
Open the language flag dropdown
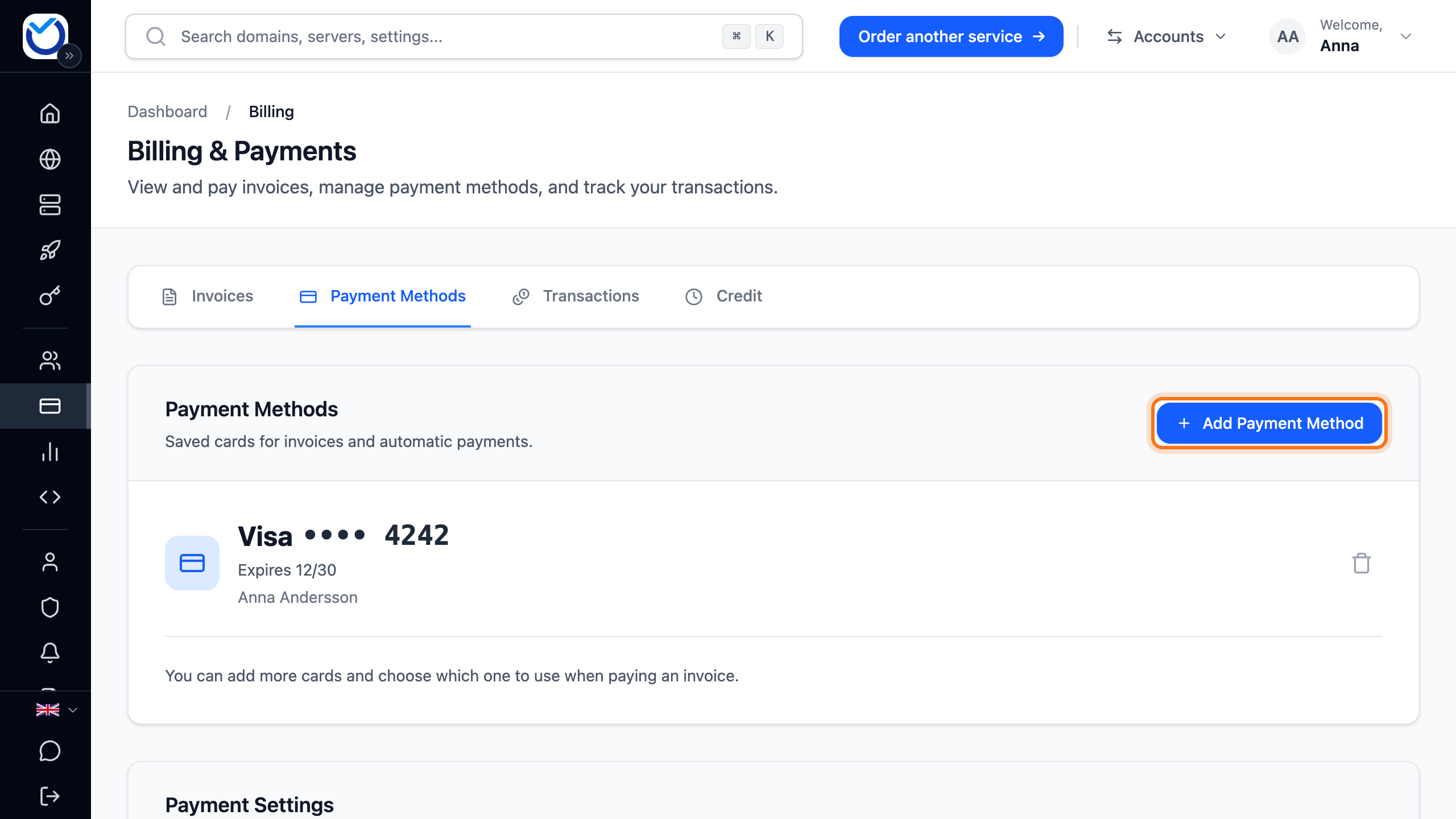56,710
